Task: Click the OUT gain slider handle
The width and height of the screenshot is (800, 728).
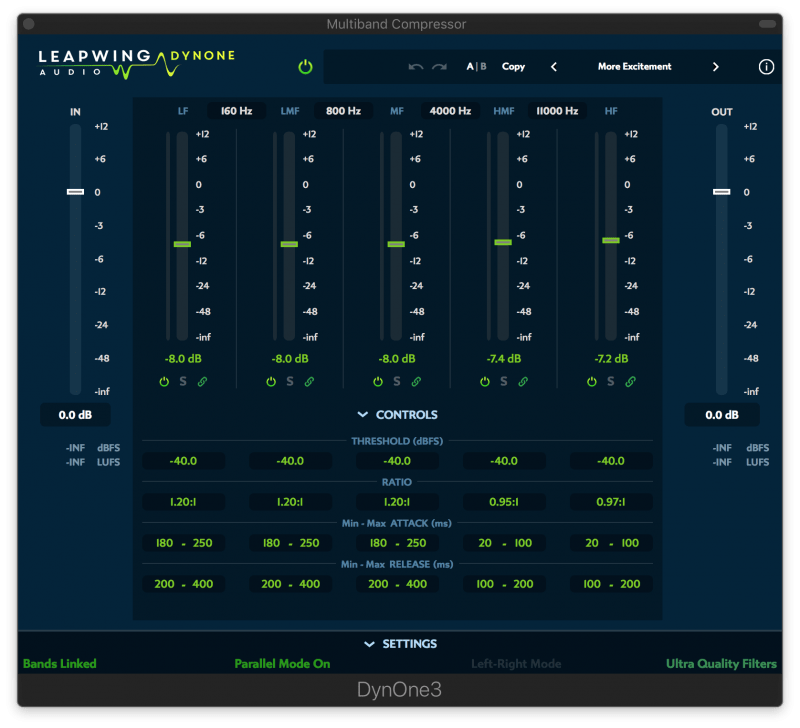Action: 721,192
